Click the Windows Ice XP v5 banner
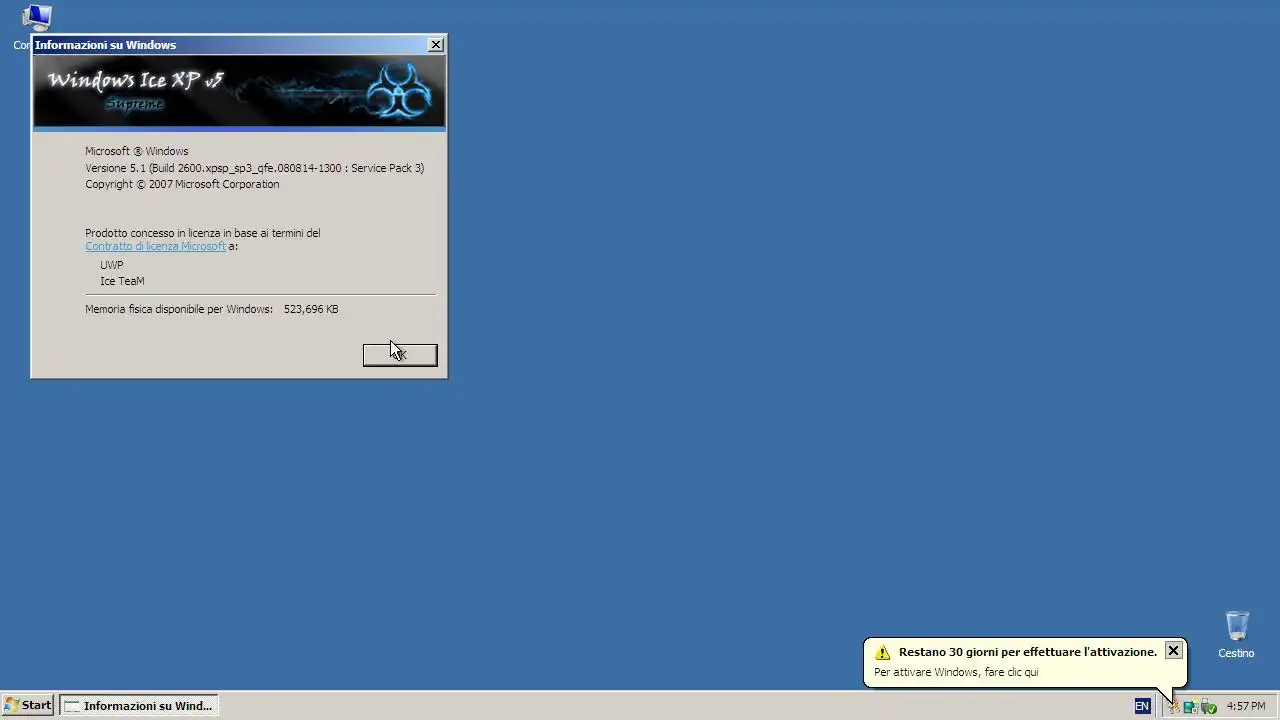 click(x=239, y=91)
